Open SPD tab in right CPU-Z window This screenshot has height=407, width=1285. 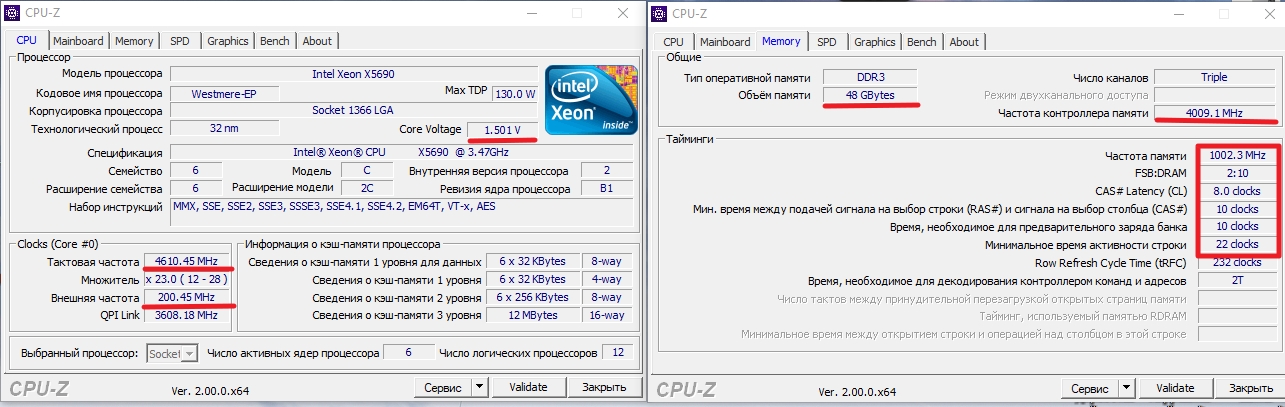point(826,42)
